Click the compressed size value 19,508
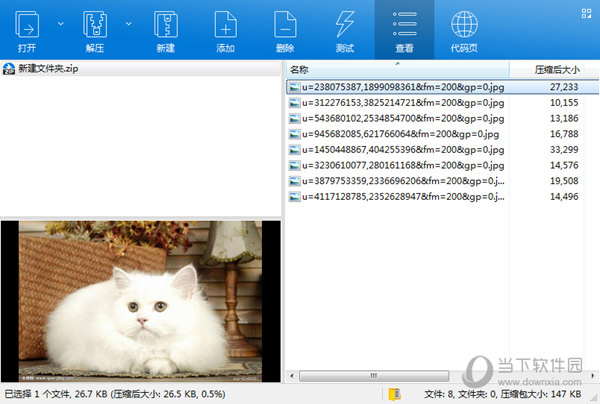The width and height of the screenshot is (600, 404). [x=564, y=181]
